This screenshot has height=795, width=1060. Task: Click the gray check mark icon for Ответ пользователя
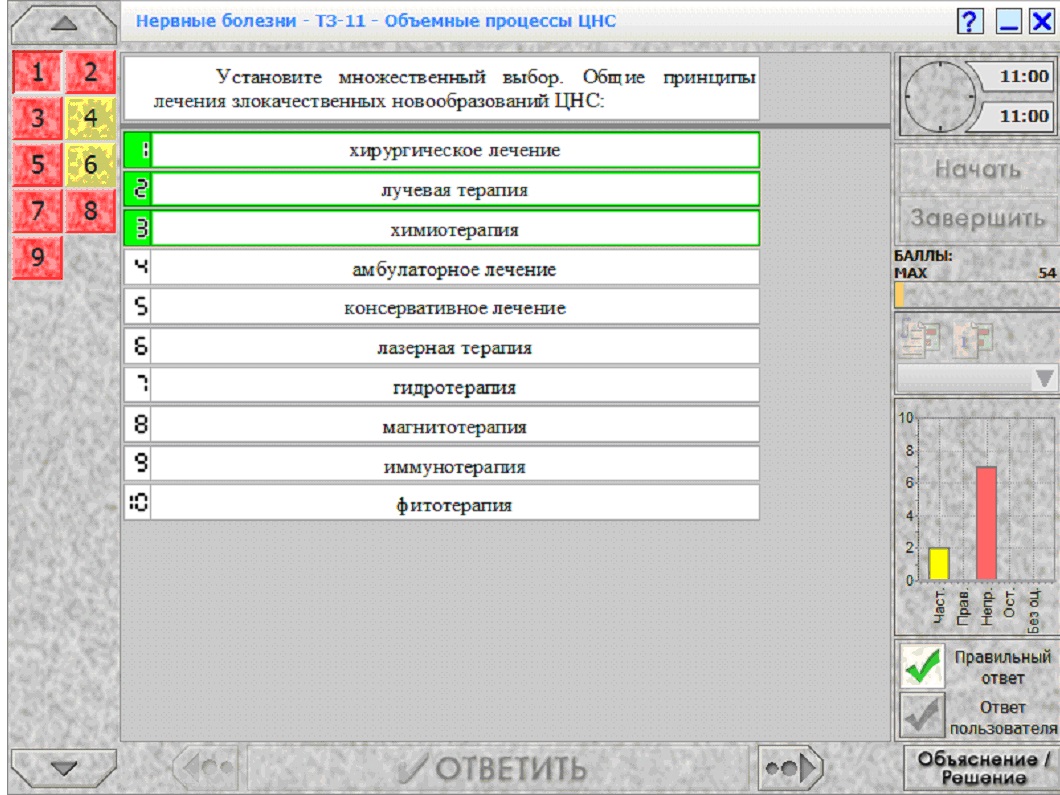coord(922,715)
